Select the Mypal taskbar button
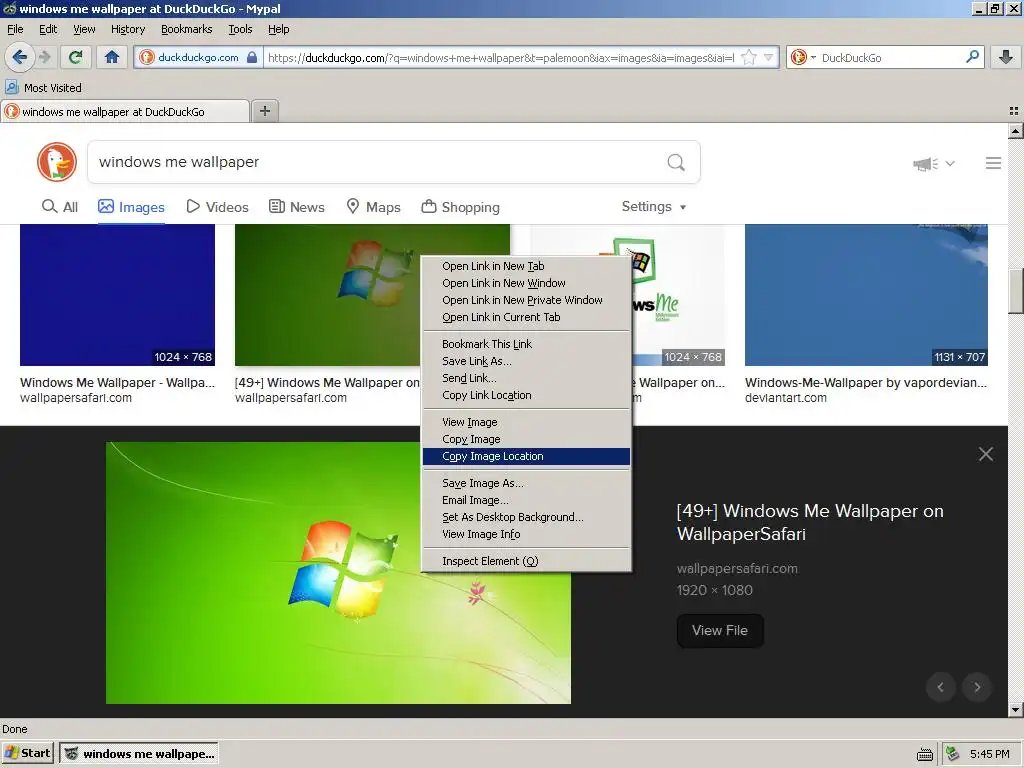 pyautogui.click(x=138, y=754)
